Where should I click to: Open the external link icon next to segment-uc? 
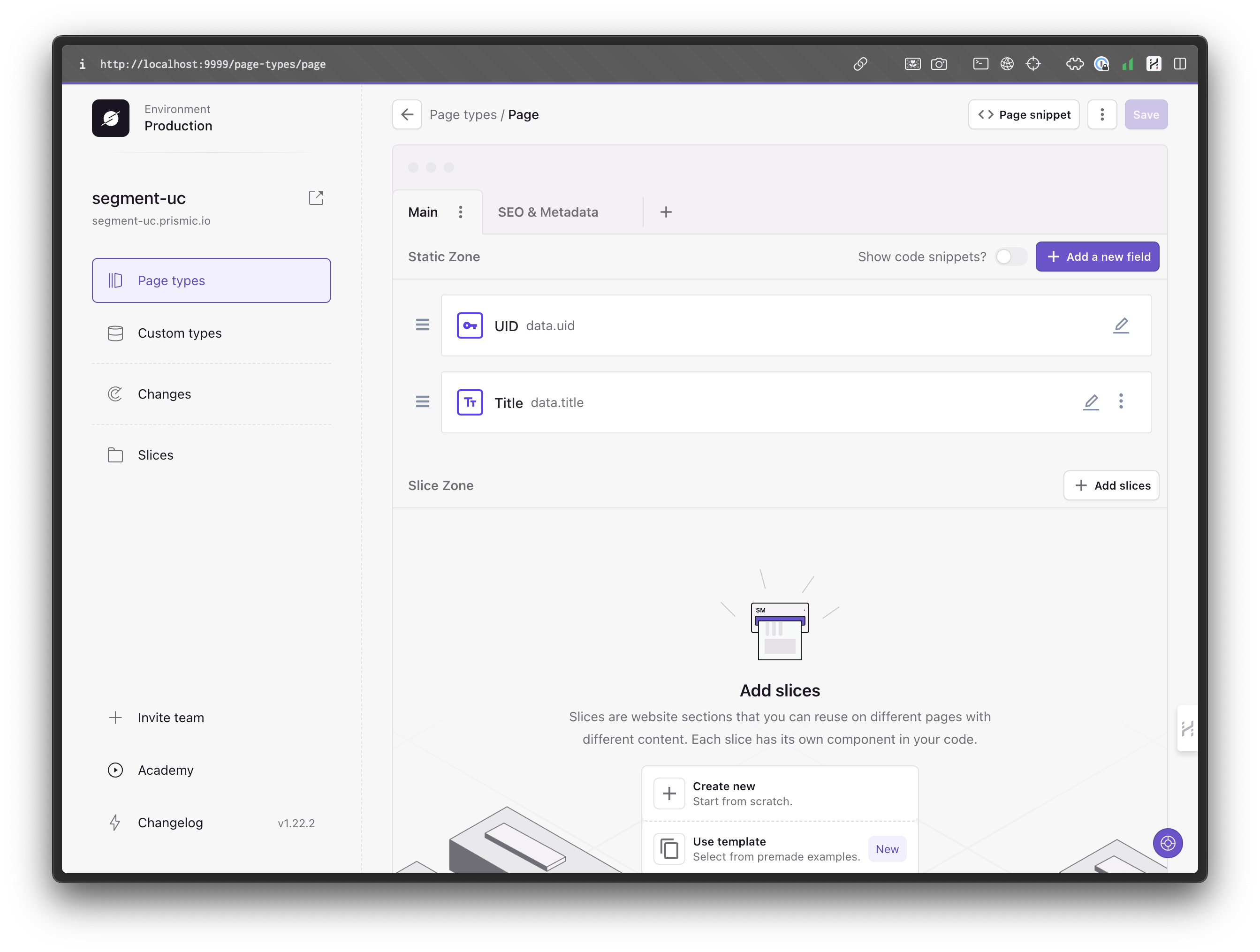click(316, 197)
